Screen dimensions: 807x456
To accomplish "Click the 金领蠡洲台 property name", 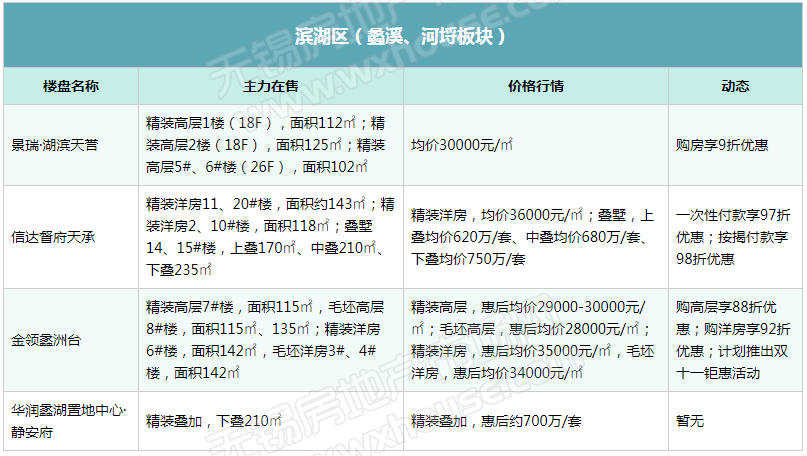I will click(x=47, y=341).
